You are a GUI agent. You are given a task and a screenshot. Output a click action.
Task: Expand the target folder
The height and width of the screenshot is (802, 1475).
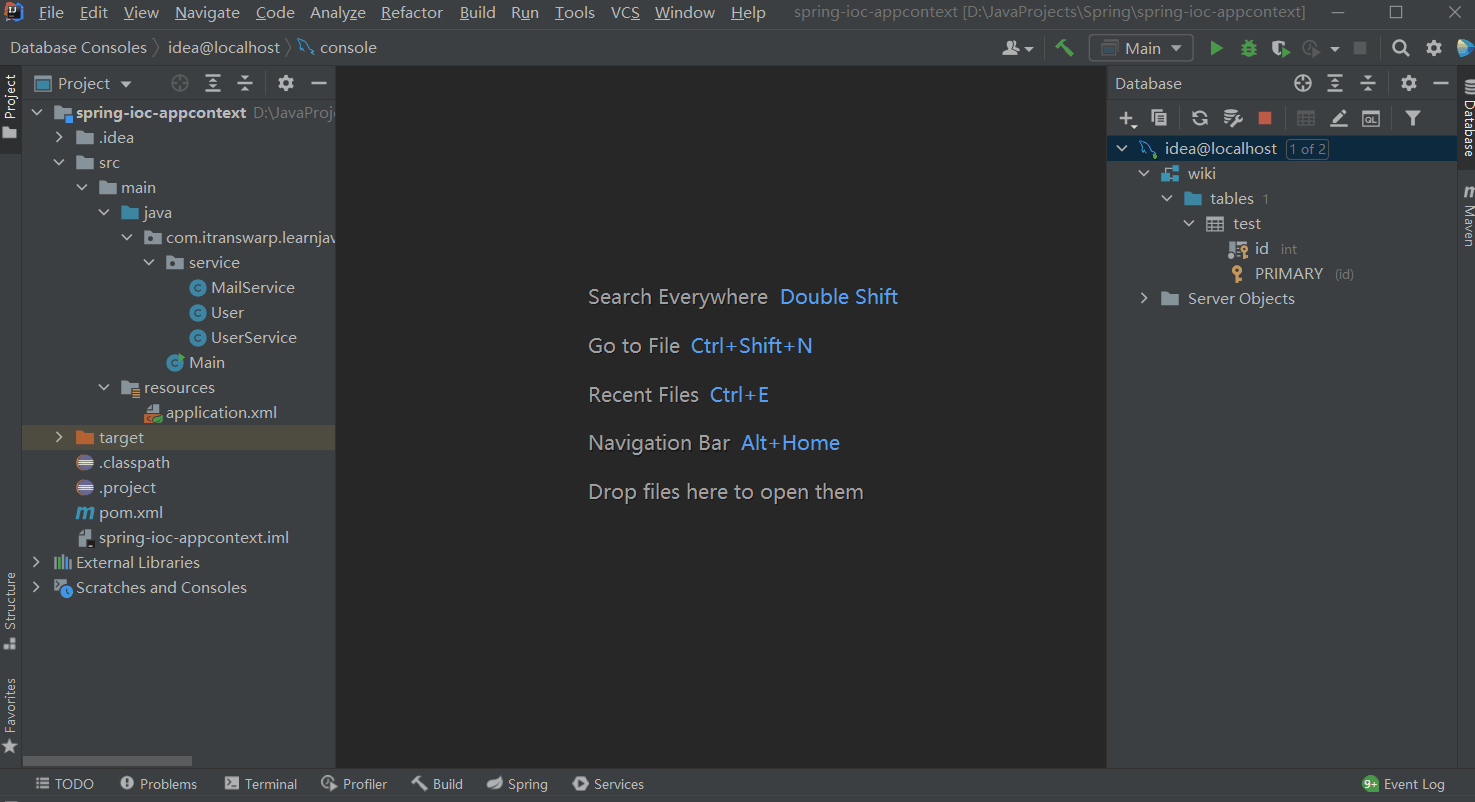click(59, 437)
